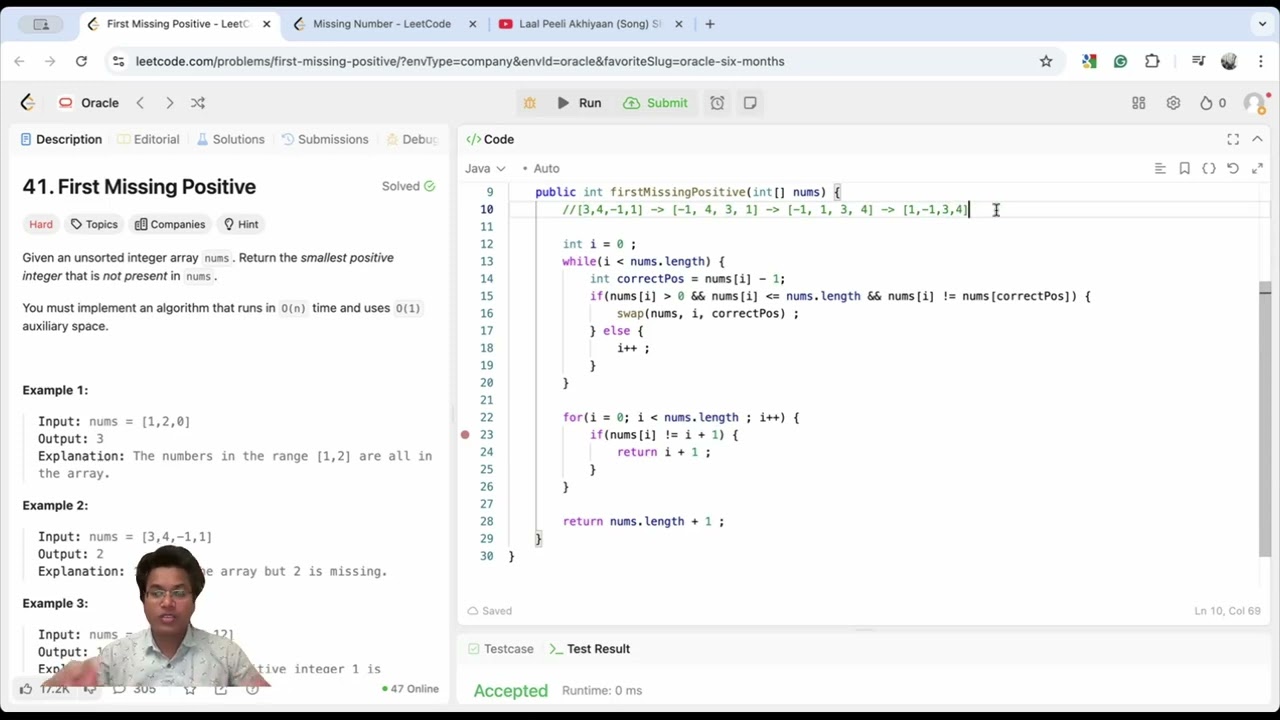Open comments with the speech bubble icon
Screen dimensions: 1280x720
click(x=119, y=688)
